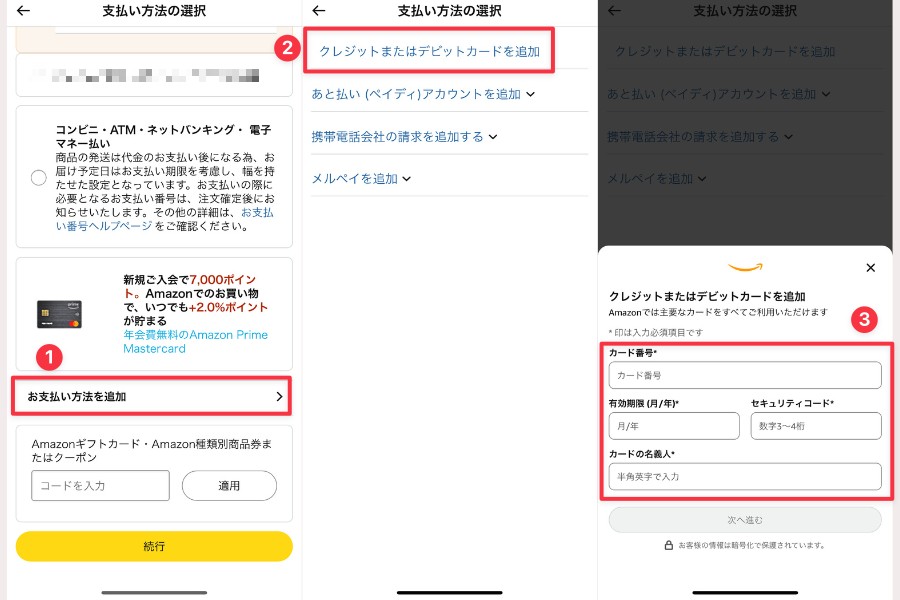Open the 年会費無料のAmazon Prime Mastercard link
The height and width of the screenshot is (600, 900).
(195, 342)
